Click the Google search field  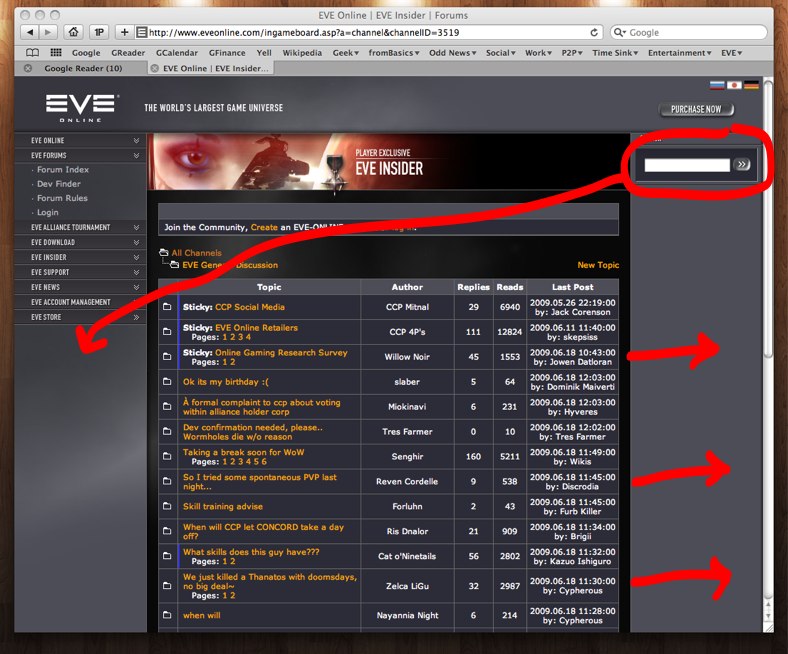pyautogui.click(x=688, y=33)
